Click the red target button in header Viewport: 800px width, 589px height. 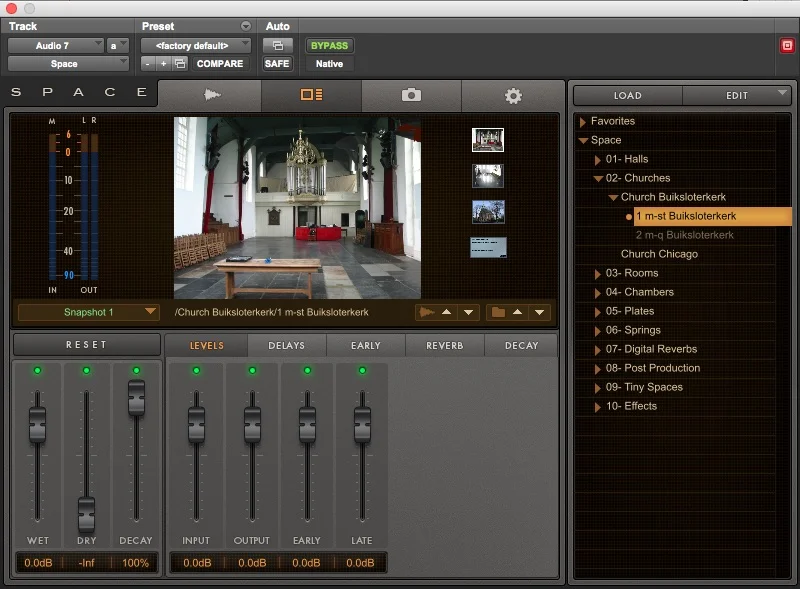787,46
